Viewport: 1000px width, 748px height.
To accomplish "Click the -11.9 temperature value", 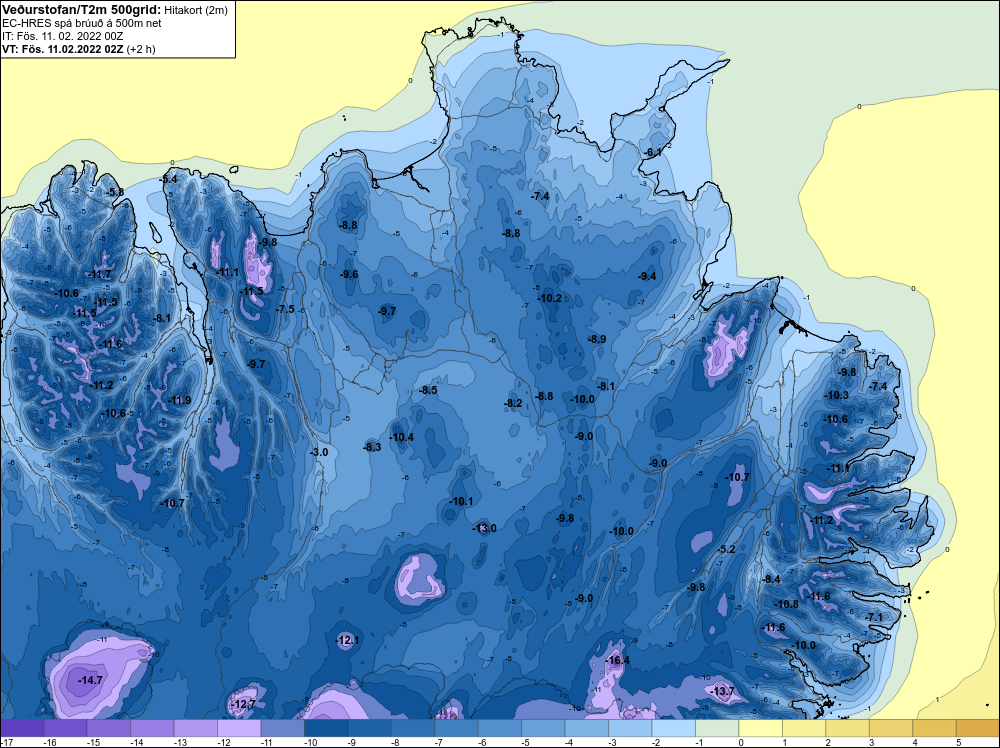I will click(179, 400).
